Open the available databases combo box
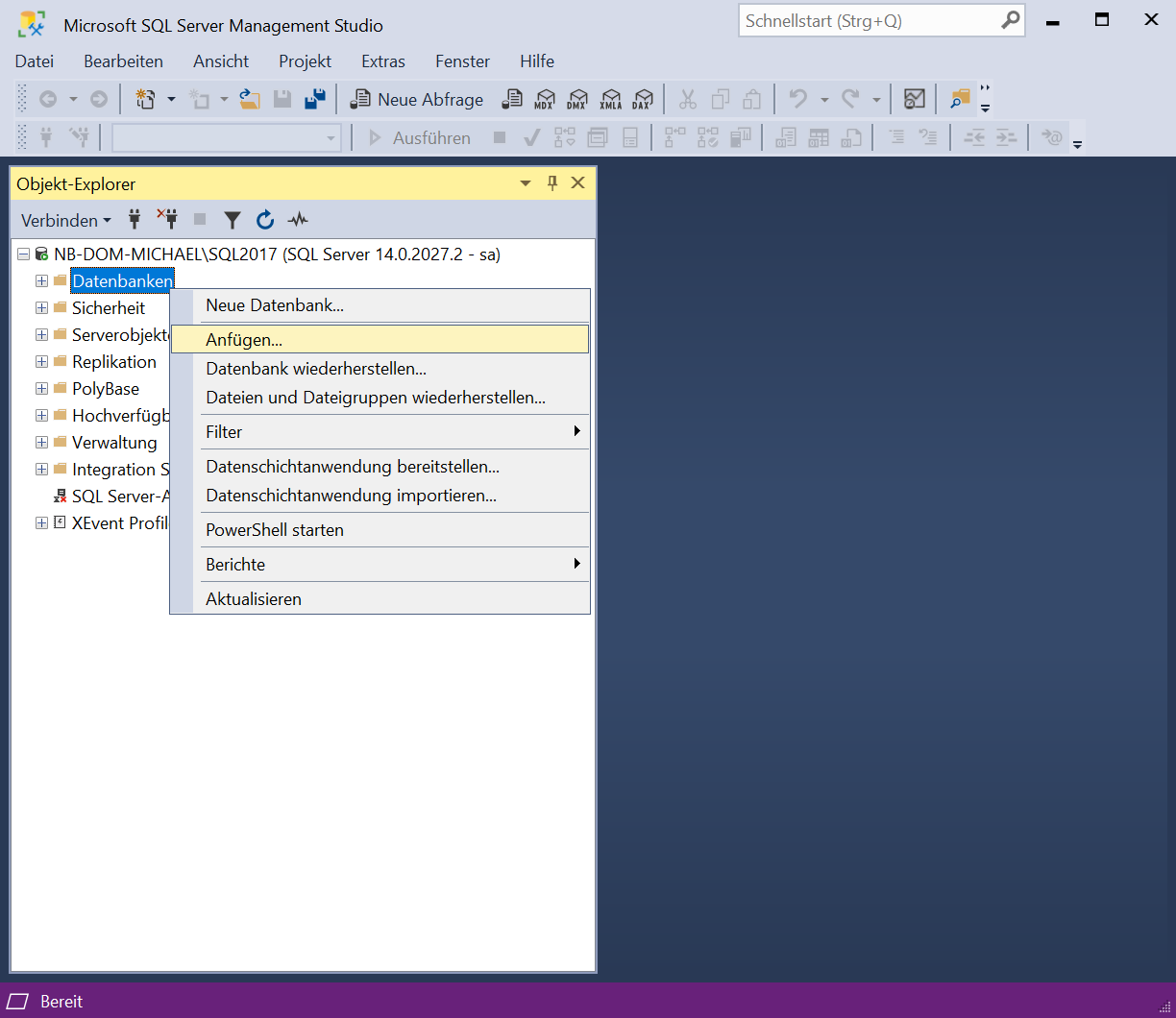The width and height of the screenshot is (1176, 1018). (227, 138)
